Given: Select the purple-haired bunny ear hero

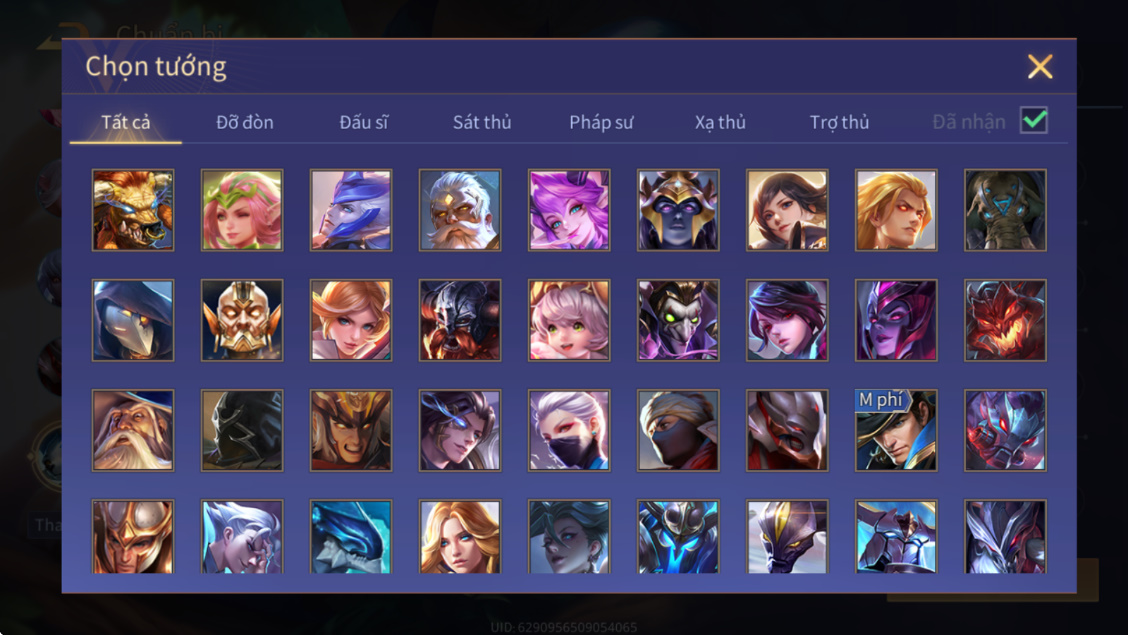Looking at the screenshot, I should (569, 210).
